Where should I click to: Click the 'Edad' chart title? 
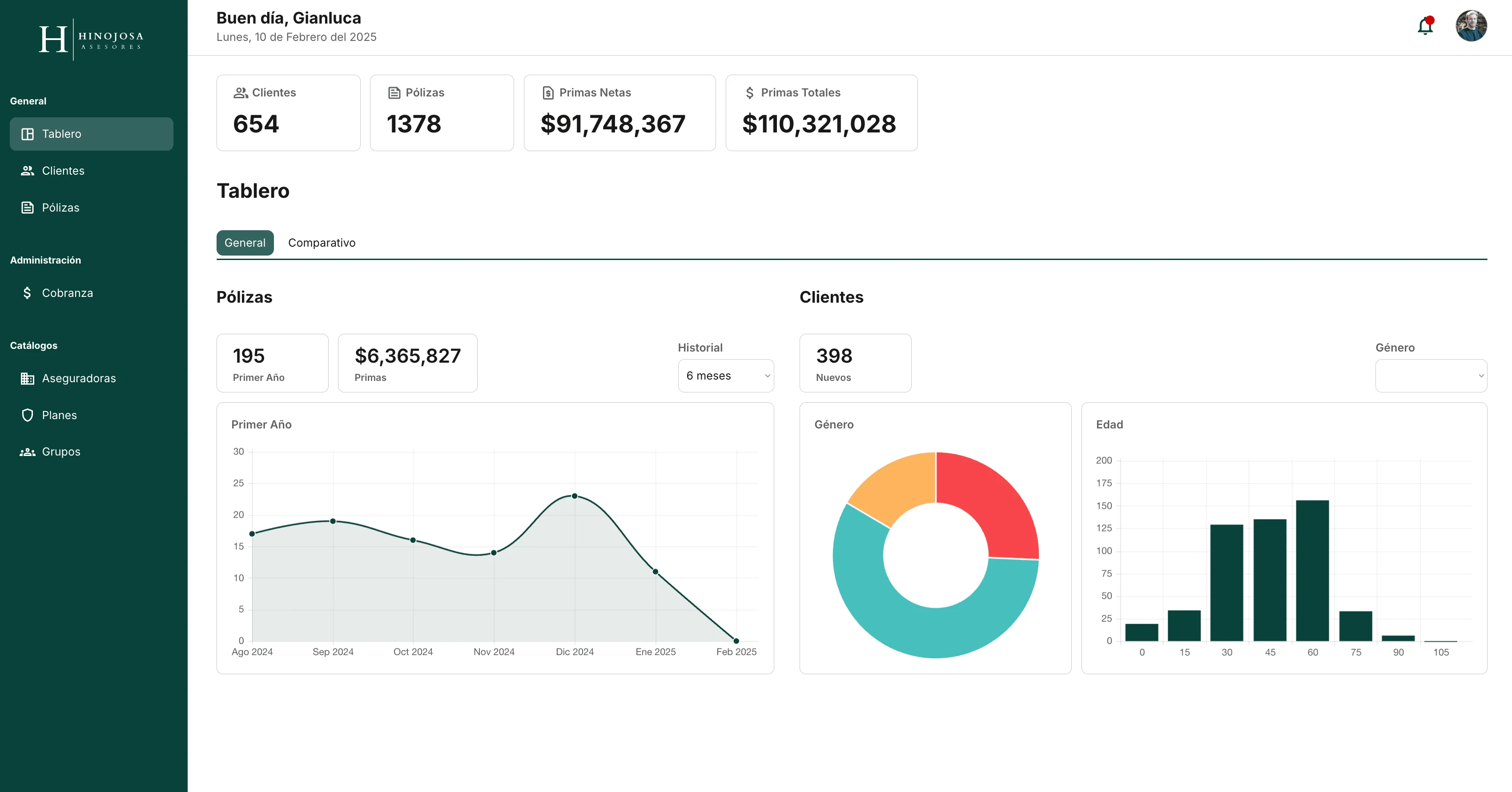coord(1110,424)
